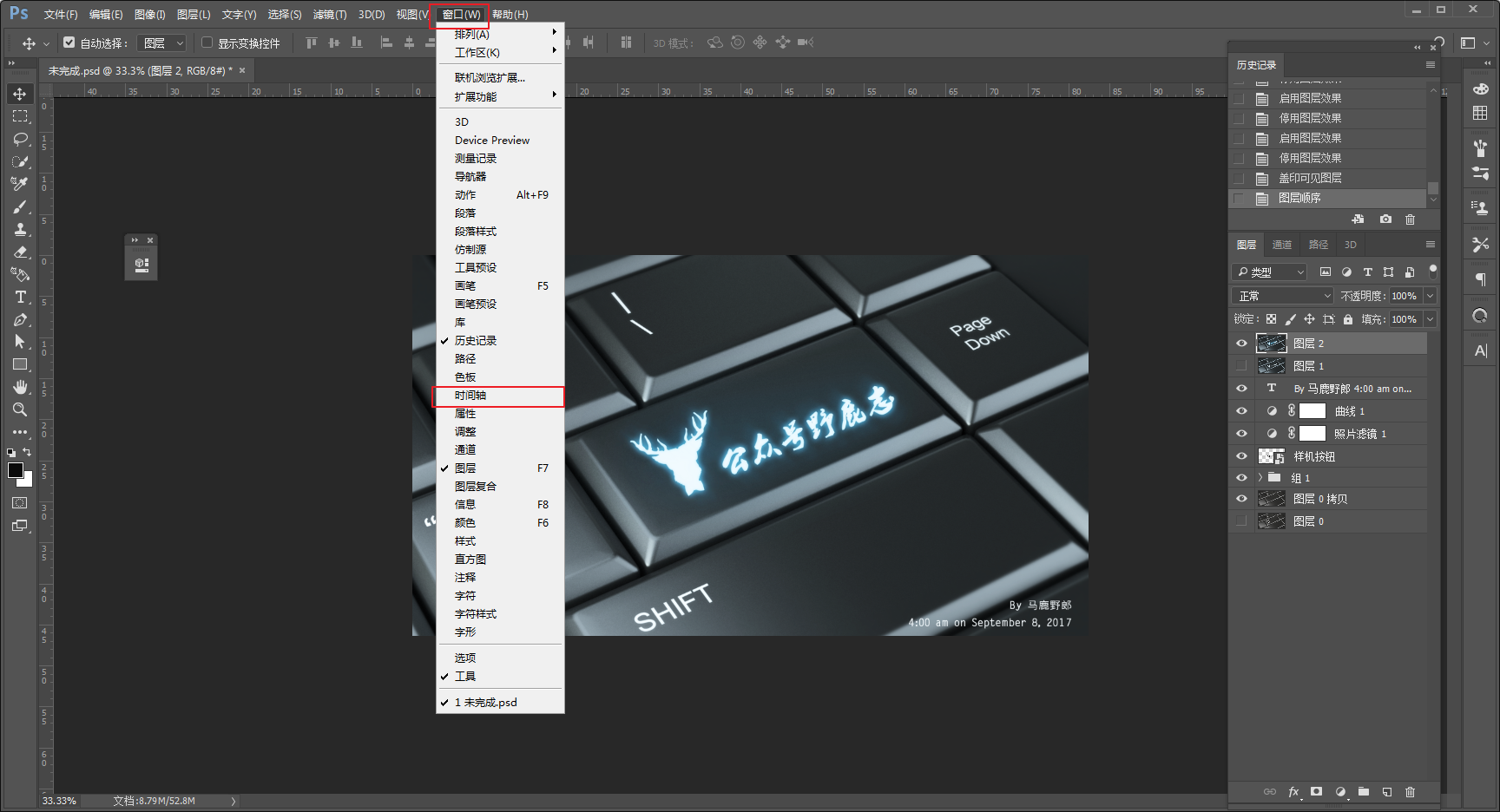
Task: Show the 图层 1 layer visibility box
Action: [1241, 366]
